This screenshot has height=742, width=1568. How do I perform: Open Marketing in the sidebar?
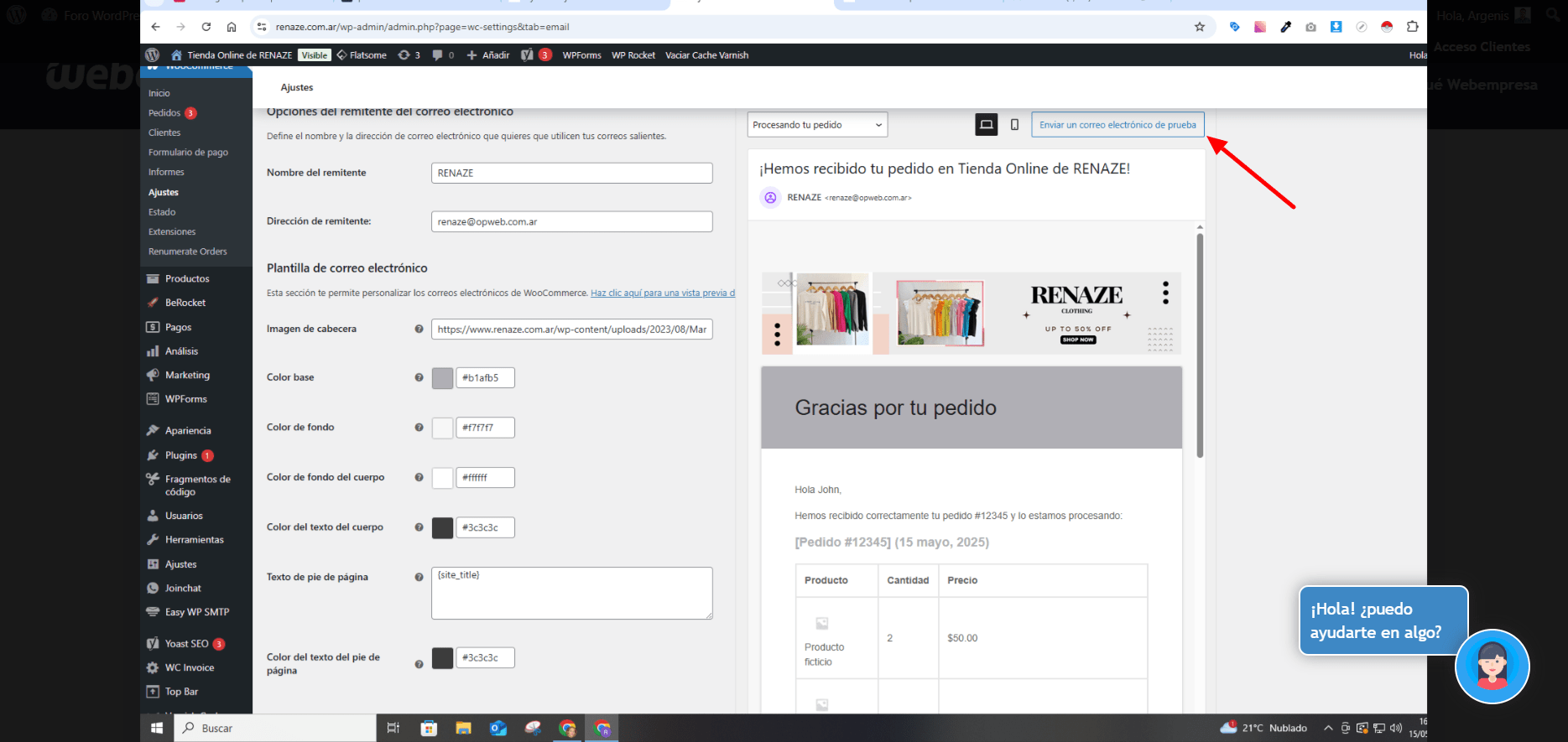pyautogui.click(x=187, y=376)
